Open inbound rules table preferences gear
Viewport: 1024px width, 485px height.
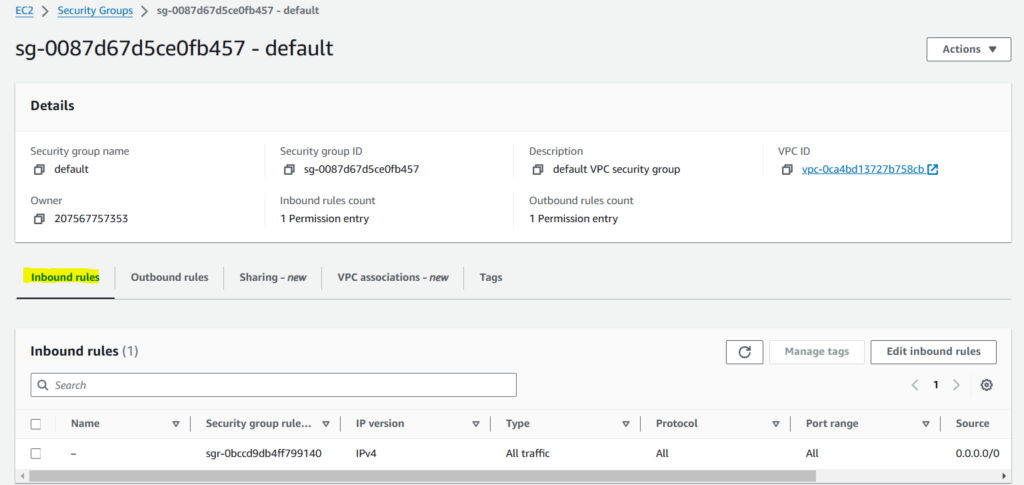pos(986,385)
